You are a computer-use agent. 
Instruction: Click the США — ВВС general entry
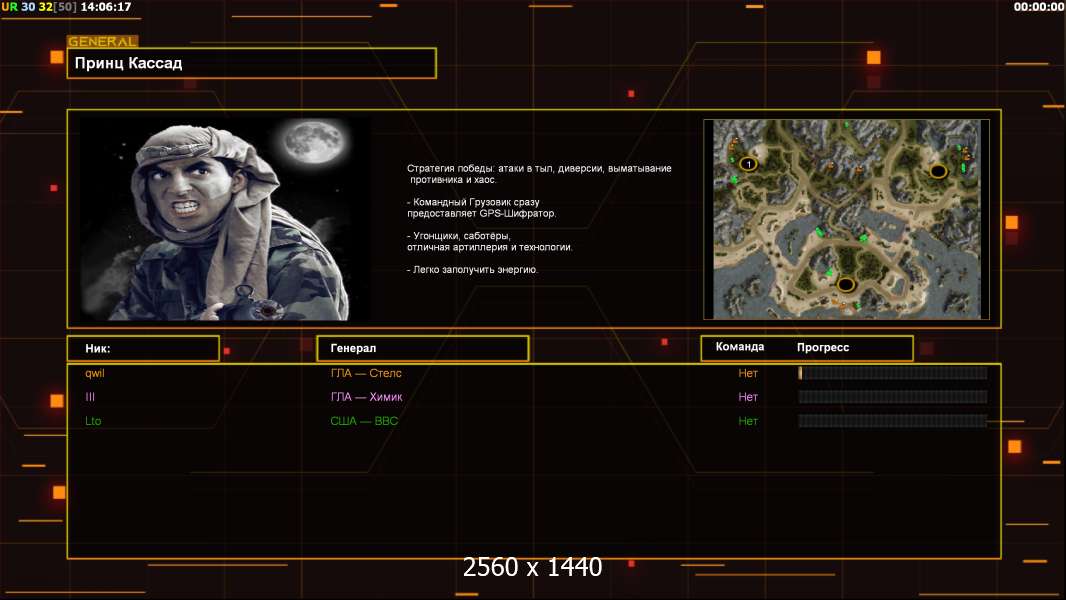click(x=364, y=421)
